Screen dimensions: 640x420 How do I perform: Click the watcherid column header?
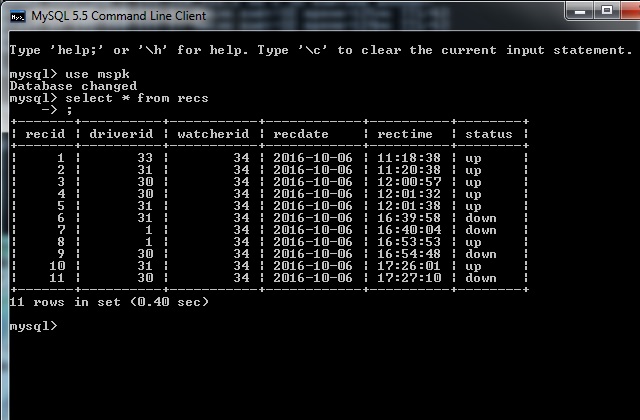click(212, 134)
